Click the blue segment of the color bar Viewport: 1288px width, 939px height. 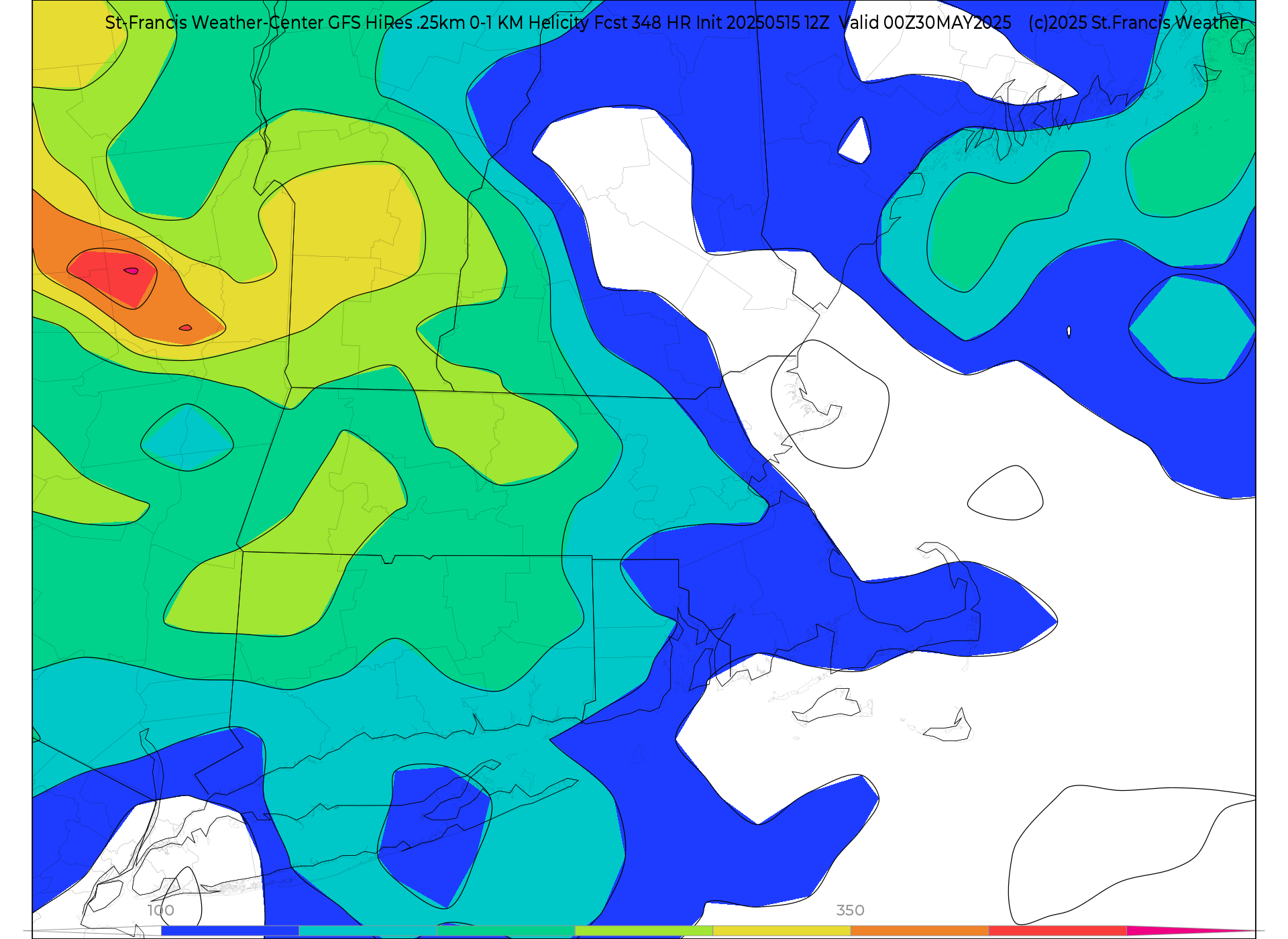[230, 931]
